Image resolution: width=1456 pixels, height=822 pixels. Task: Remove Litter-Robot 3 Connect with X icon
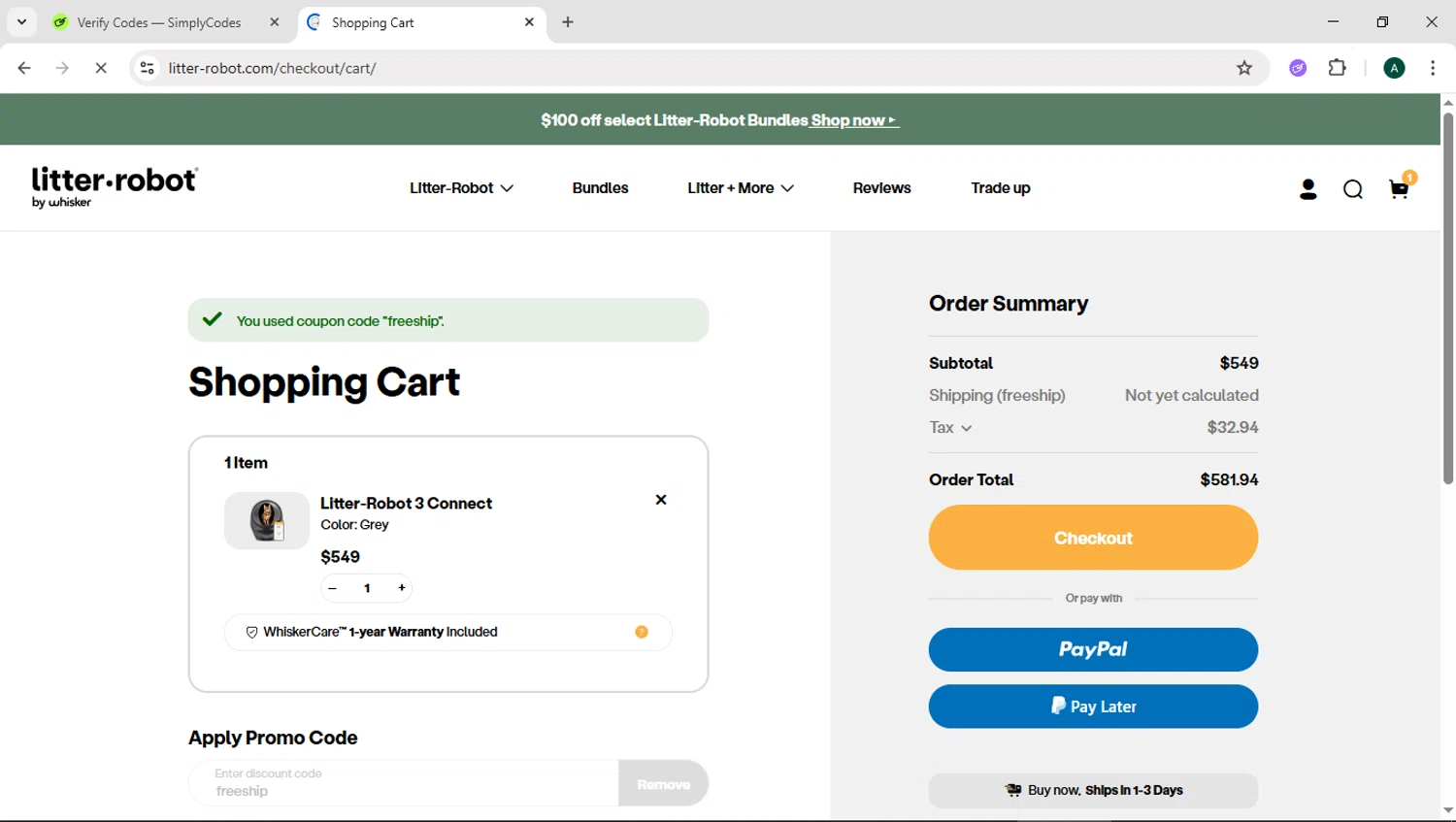[x=661, y=500]
